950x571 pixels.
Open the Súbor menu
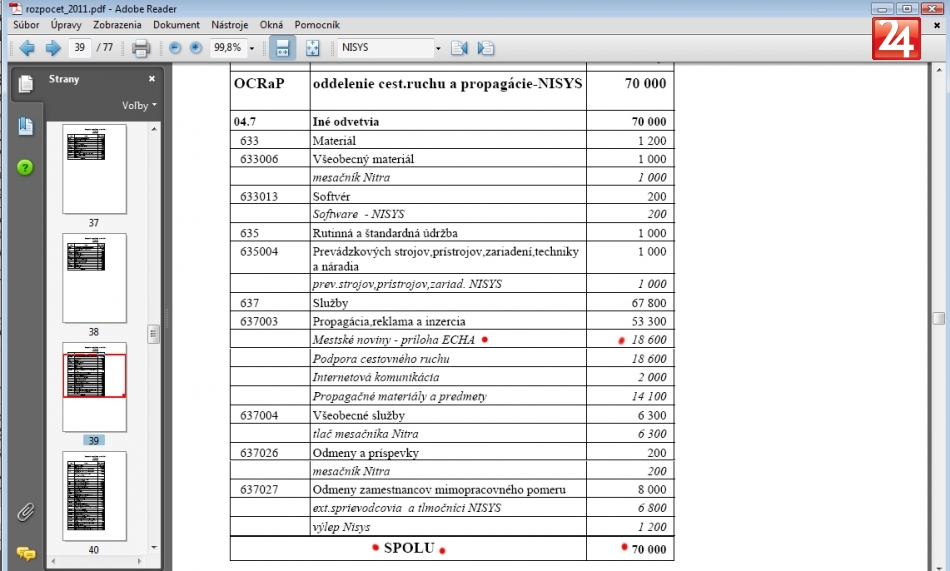pyautogui.click(x=26, y=24)
